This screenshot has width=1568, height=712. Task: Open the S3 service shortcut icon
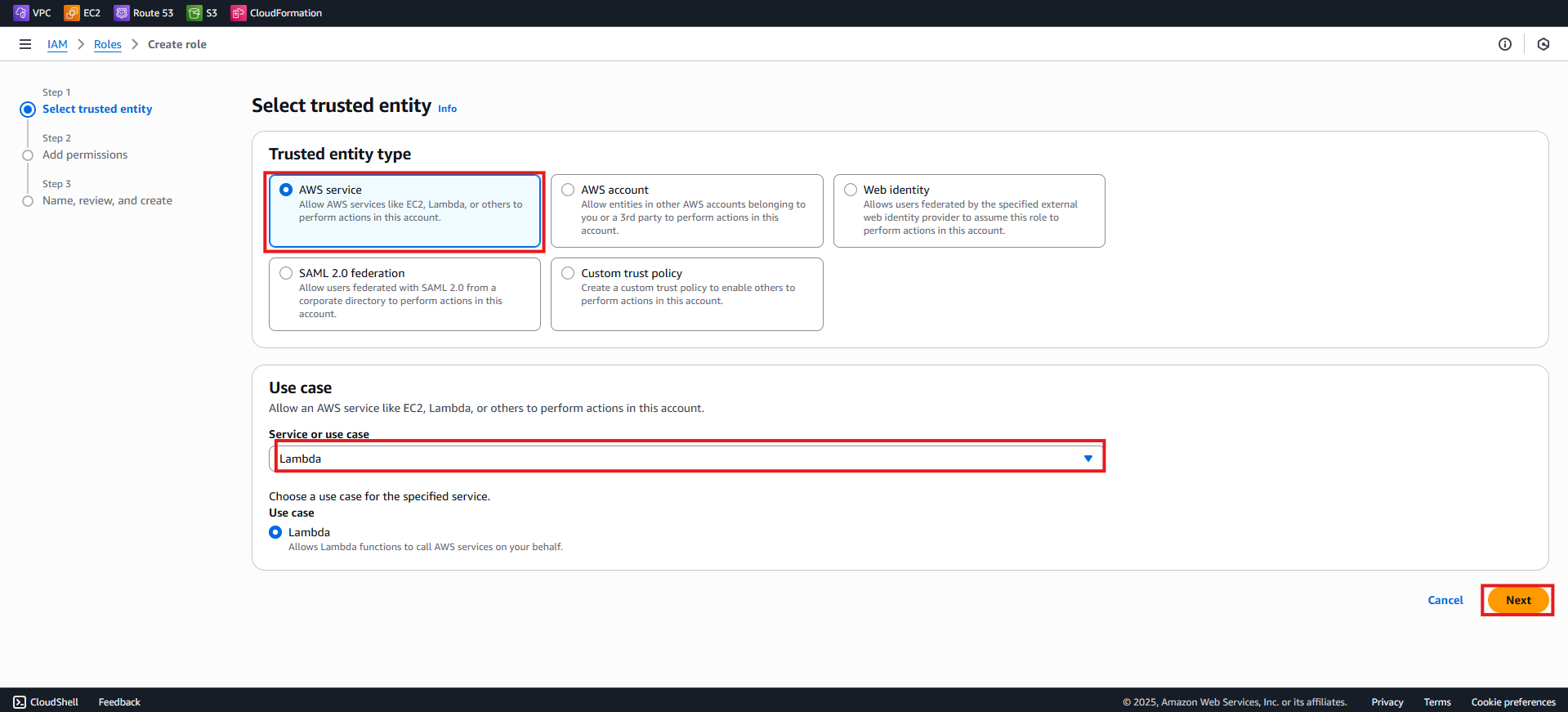pos(194,13)
